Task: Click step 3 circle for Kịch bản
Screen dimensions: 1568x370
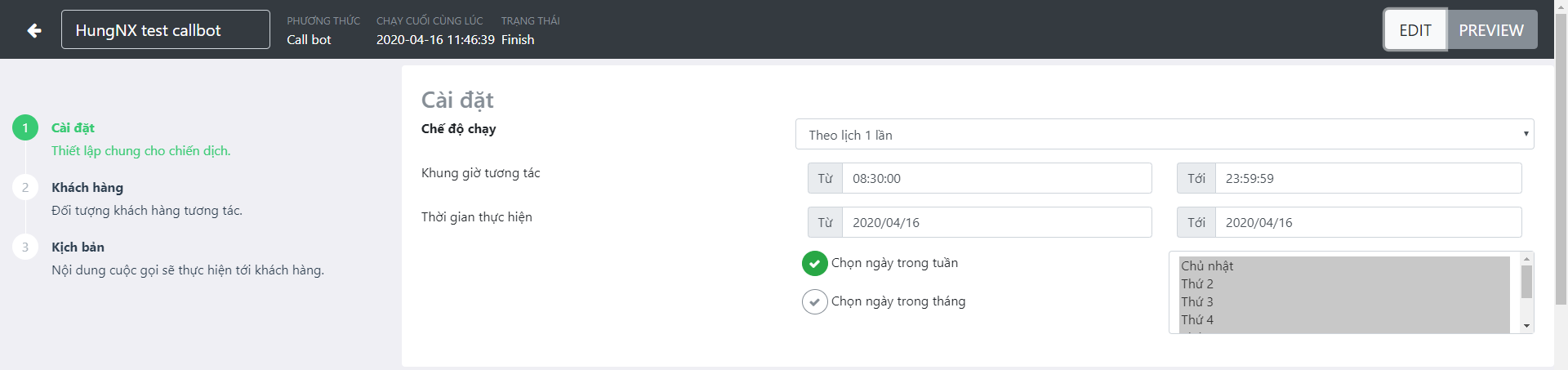Action: click(x=25, y=247)
